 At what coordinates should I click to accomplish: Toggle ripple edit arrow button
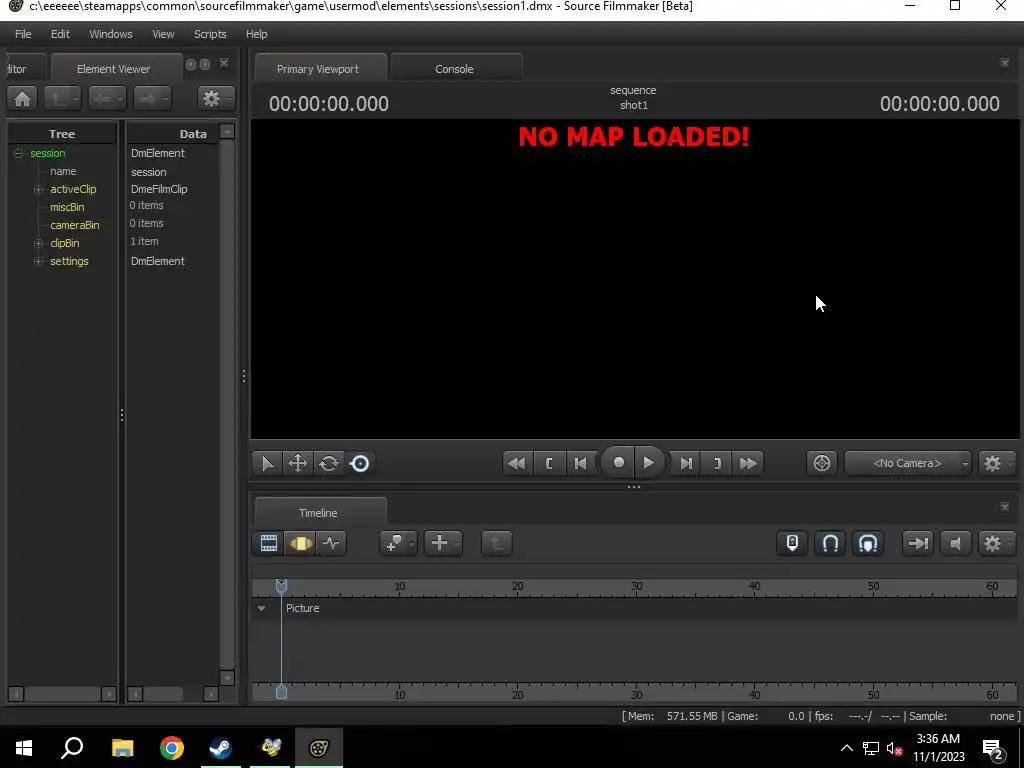coord(918,543)
